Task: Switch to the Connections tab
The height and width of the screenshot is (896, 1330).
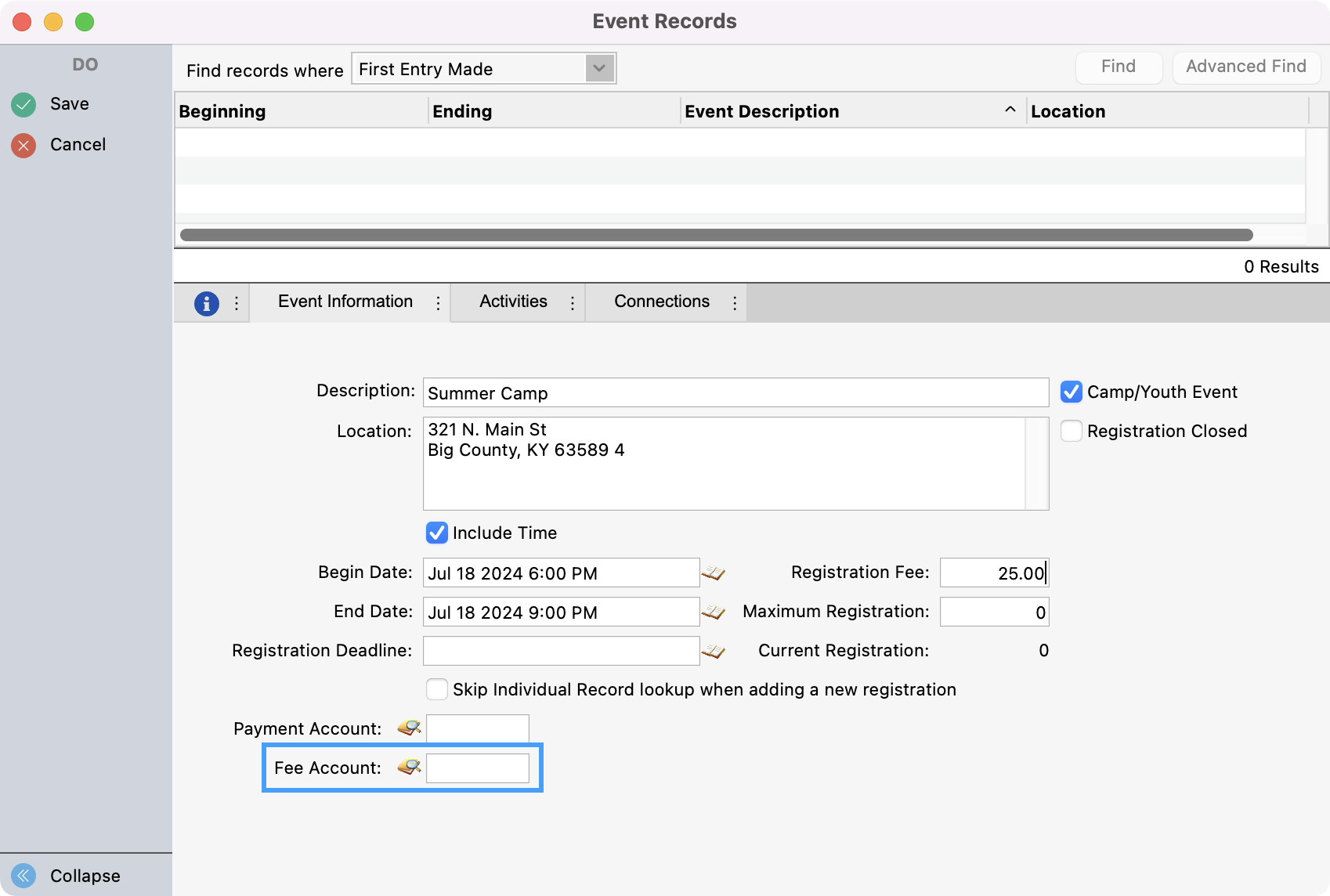Action: click(x=661, y=302)
